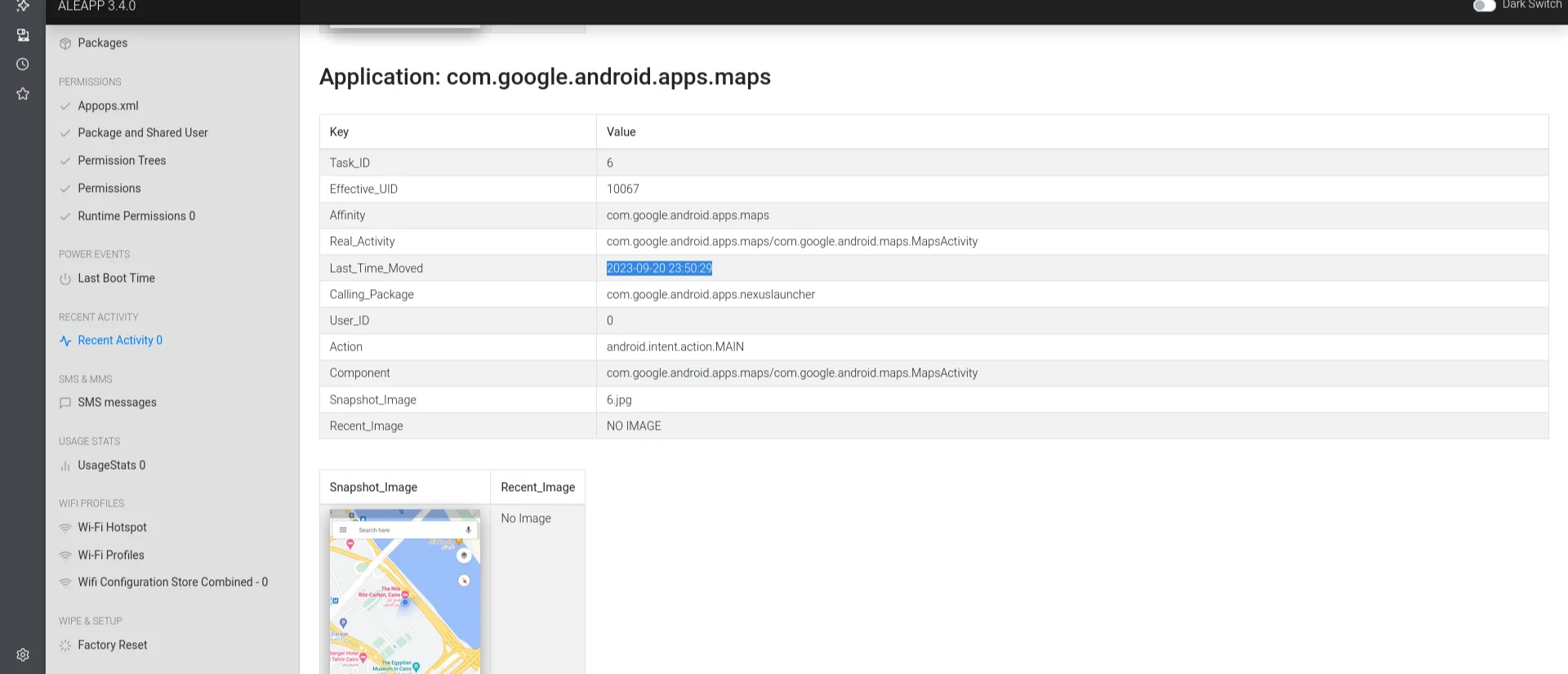Click the Affinity value com.google.android.apps.maps
Screen dimensions: 1568x674
(688, 215)
